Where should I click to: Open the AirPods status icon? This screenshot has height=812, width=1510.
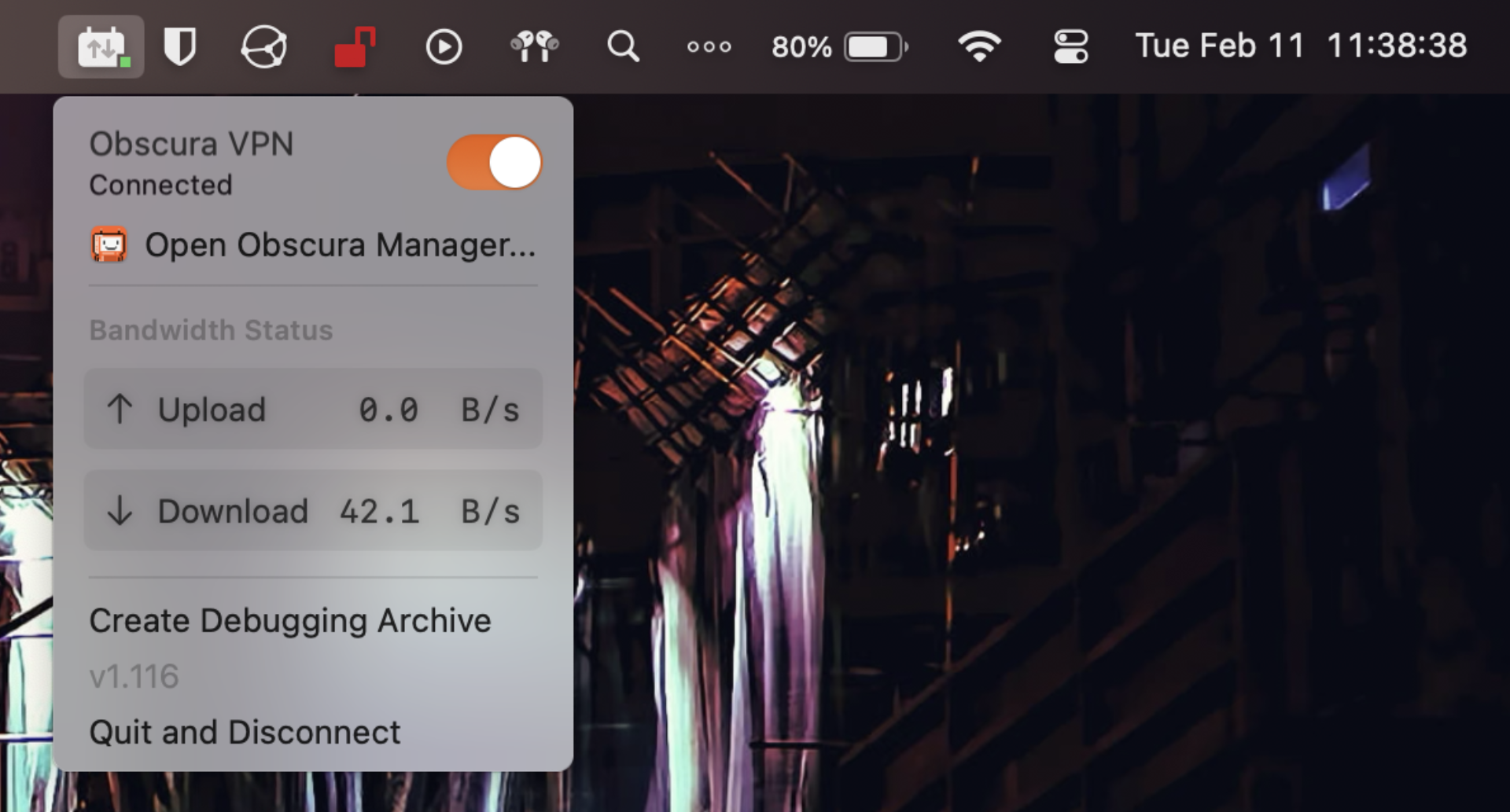coord(533,46)
